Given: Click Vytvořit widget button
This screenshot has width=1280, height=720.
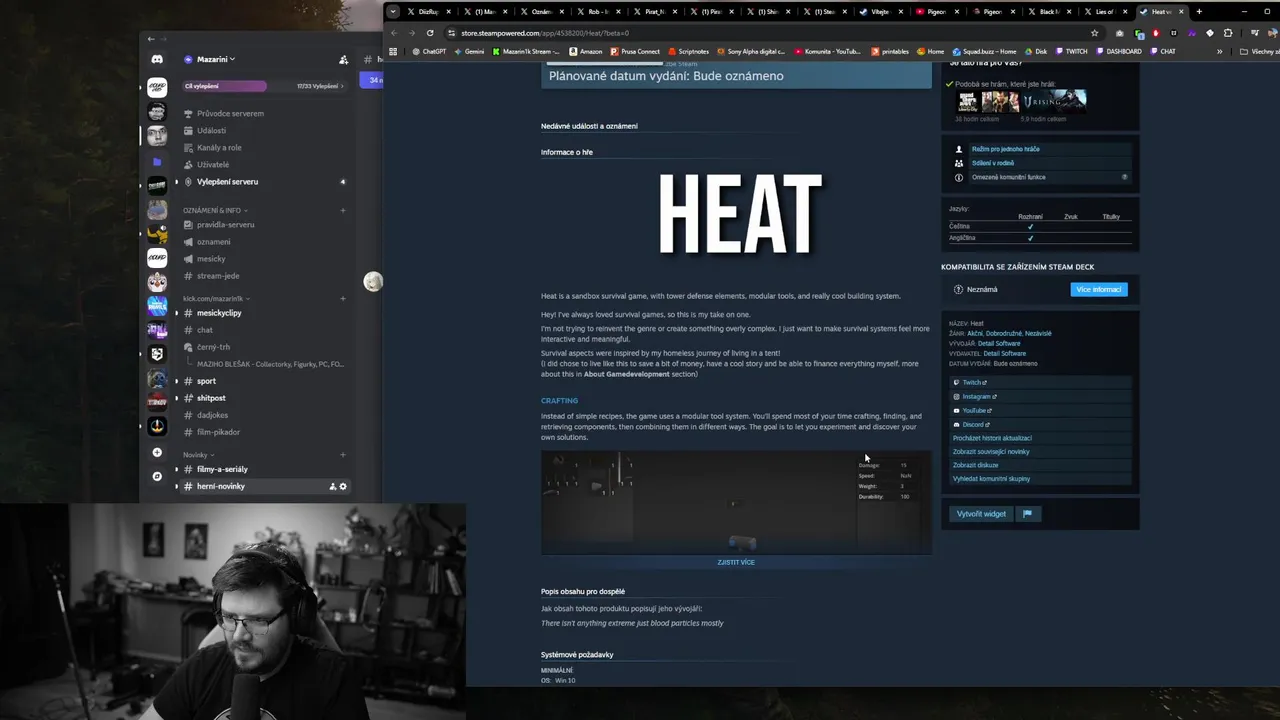Looking at the screenshot, I should point(981,514).
